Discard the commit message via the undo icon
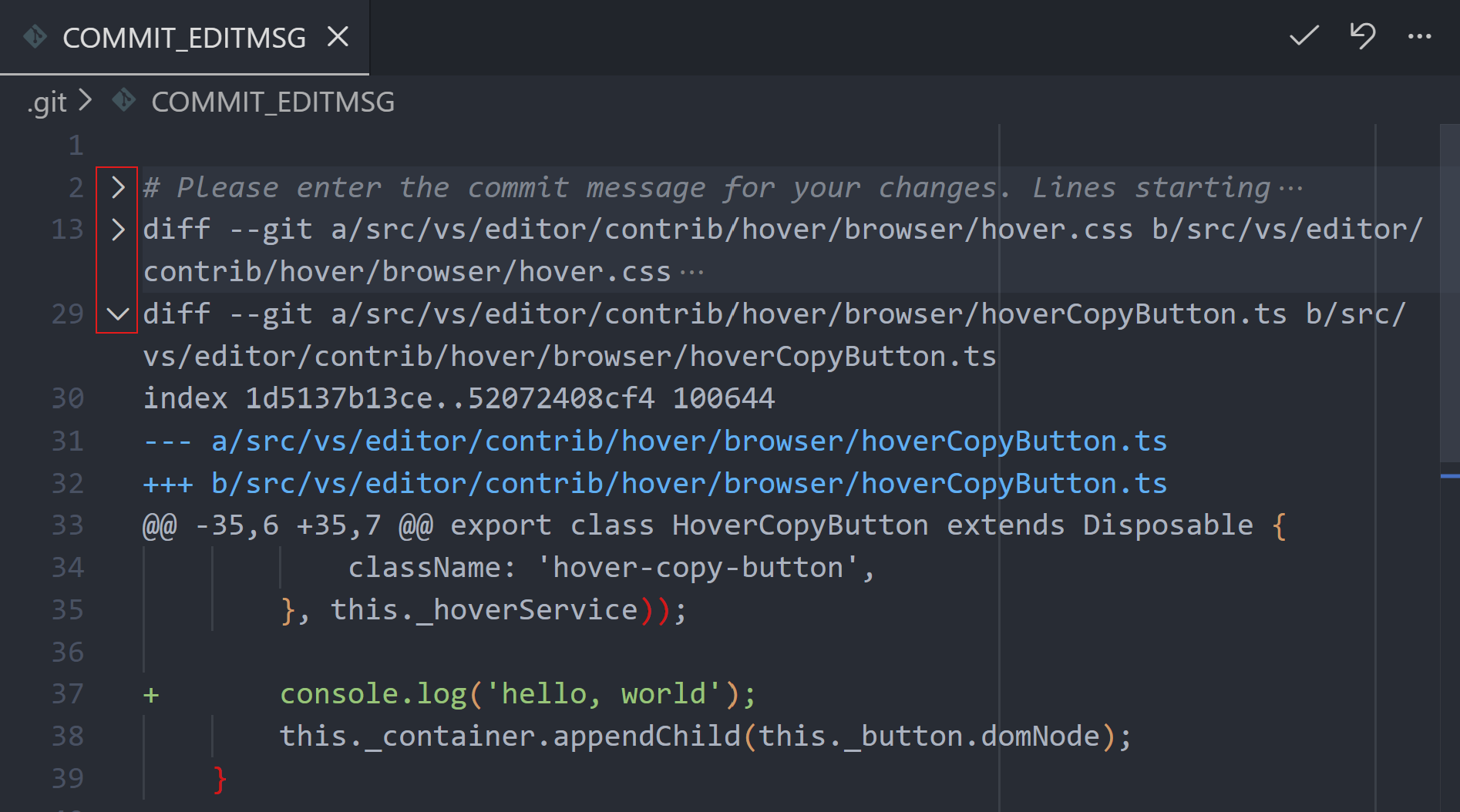1460x812 pixels. [1363, 35]
